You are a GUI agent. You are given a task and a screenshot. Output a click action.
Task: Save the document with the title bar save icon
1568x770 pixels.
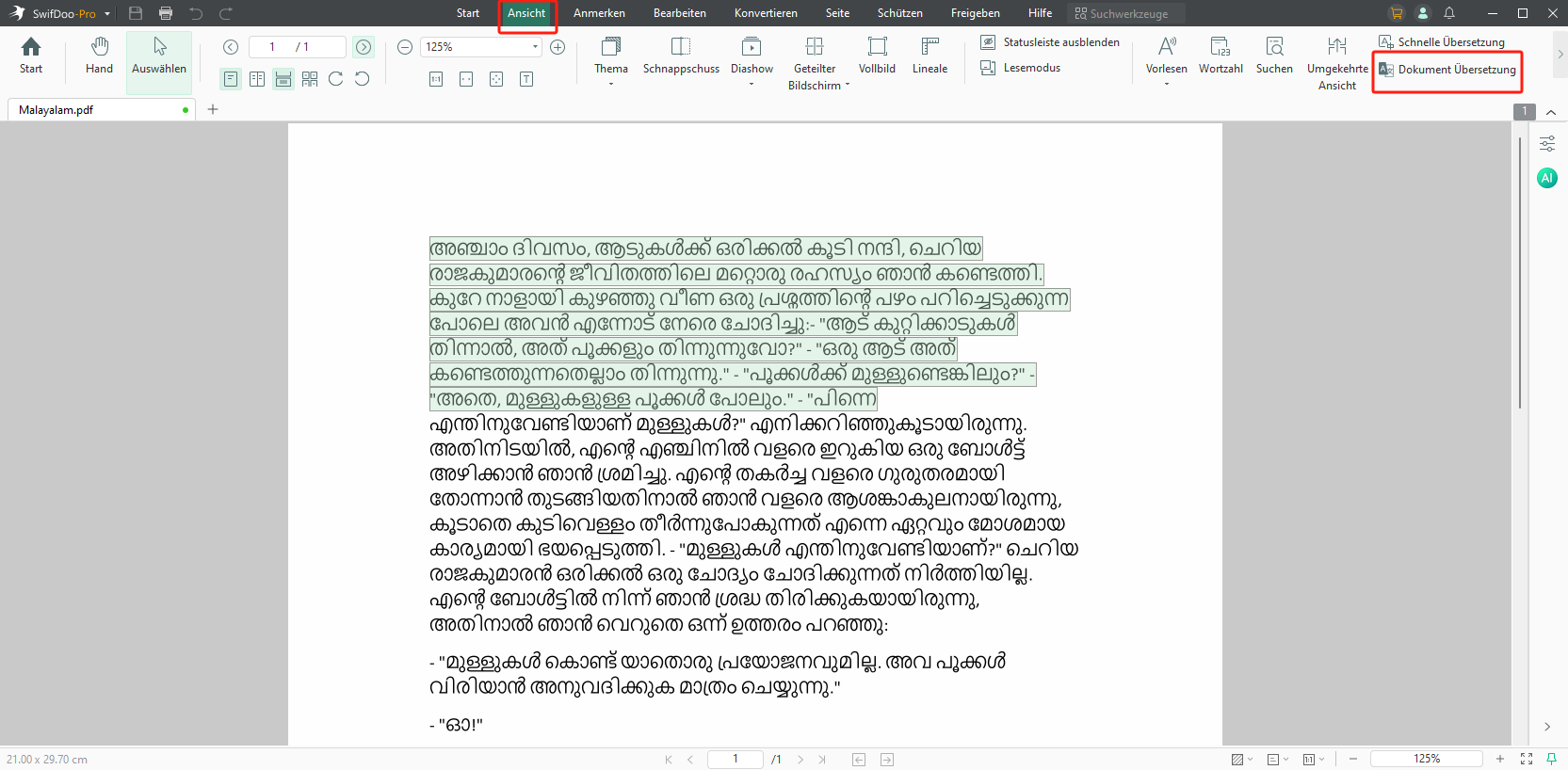click(x=136, y=13)
